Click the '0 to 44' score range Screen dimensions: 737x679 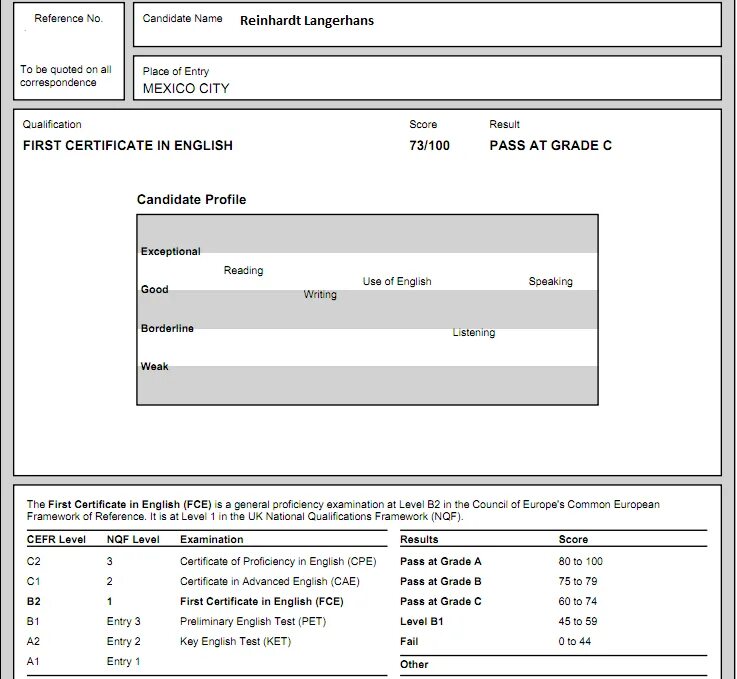tap(575, 641)
